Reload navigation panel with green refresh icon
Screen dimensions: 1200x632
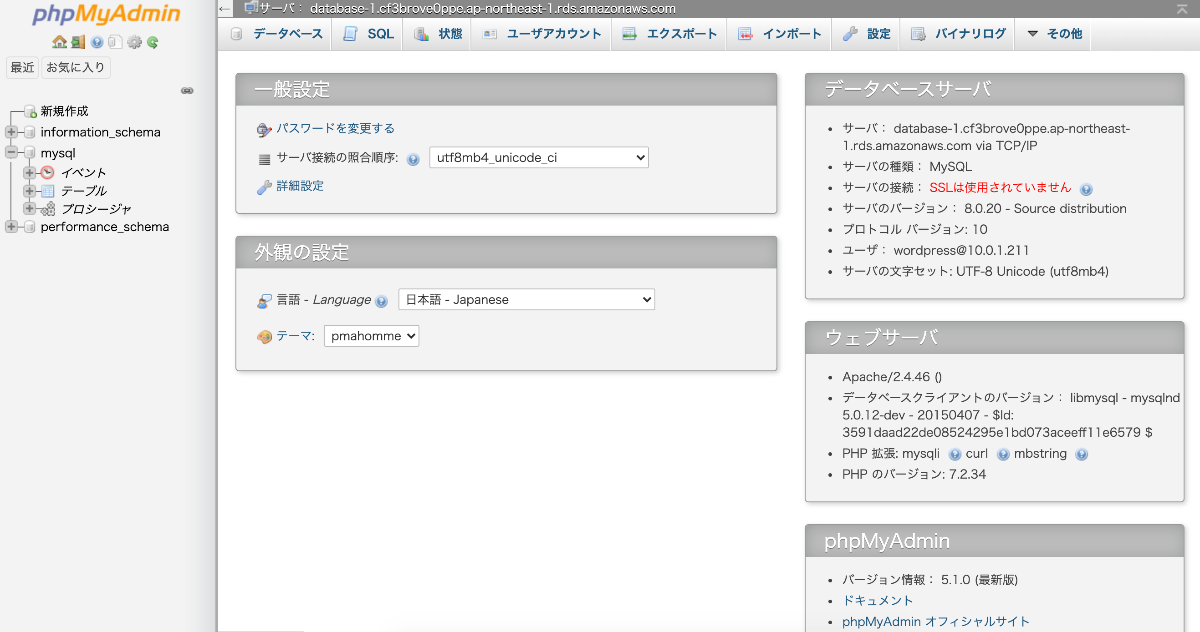(152, 42)
